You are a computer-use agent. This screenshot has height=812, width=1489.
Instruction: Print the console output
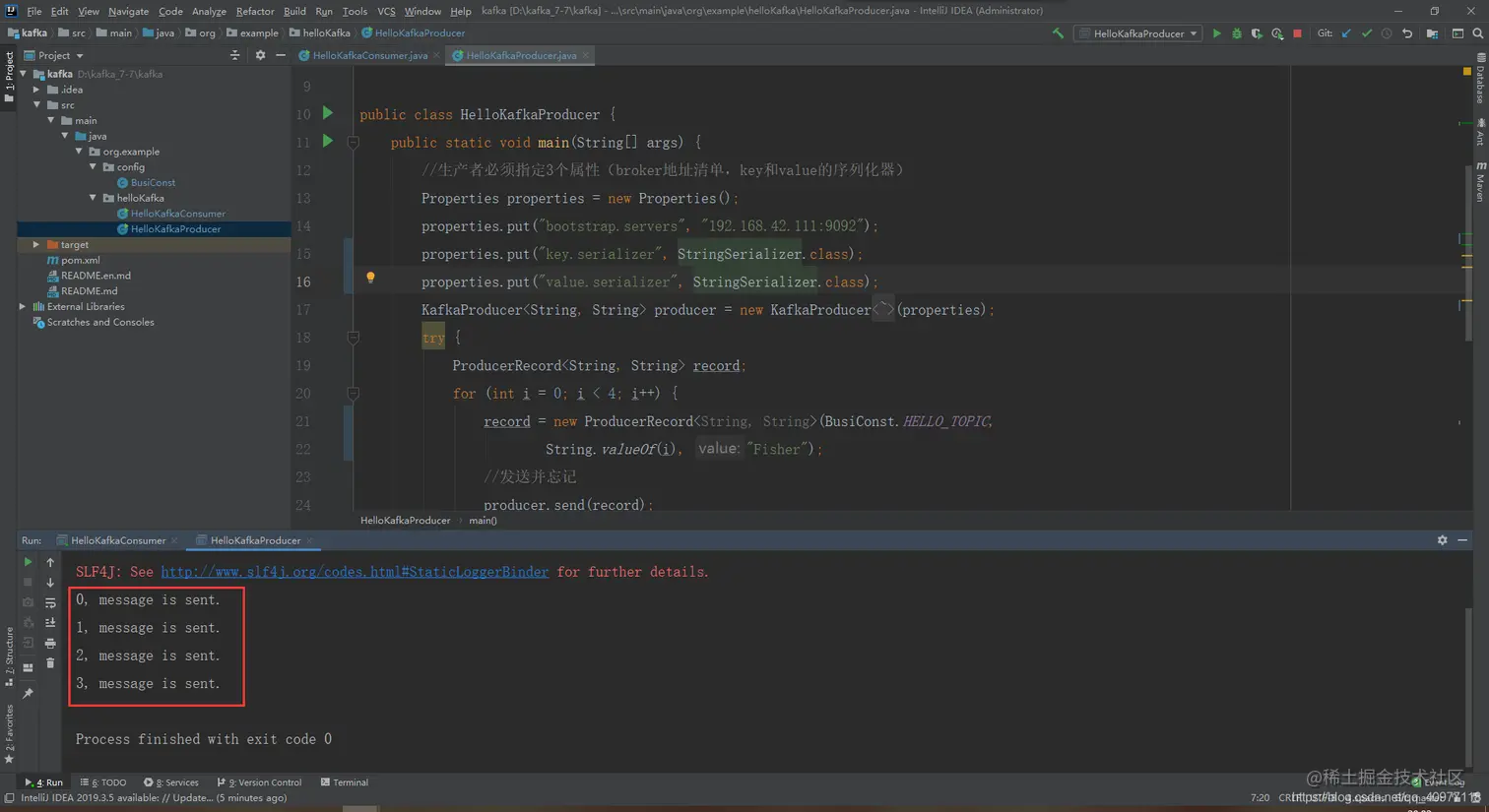tap(50, 643)
